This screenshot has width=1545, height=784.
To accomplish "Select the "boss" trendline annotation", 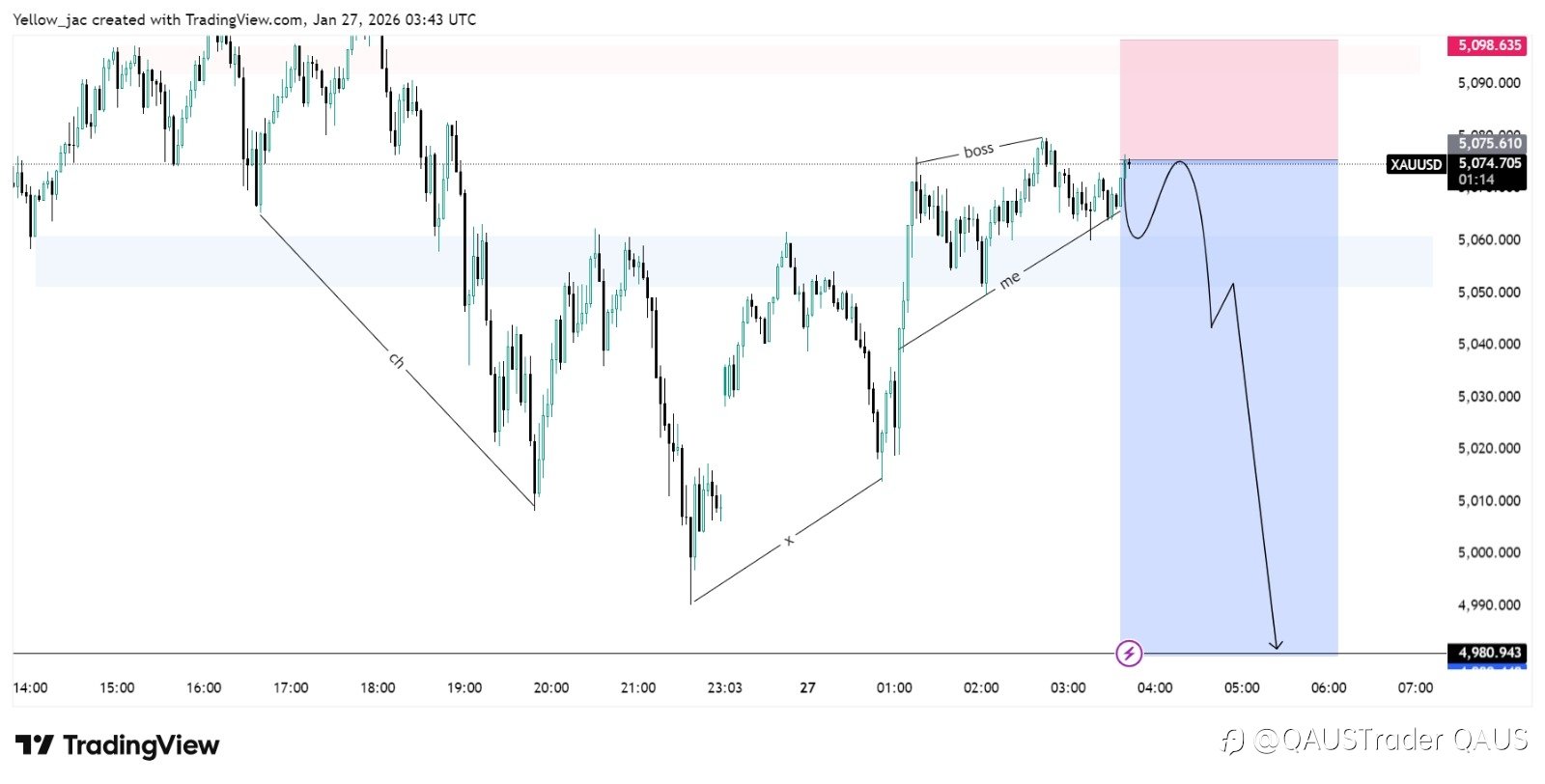I will [978, 151].
